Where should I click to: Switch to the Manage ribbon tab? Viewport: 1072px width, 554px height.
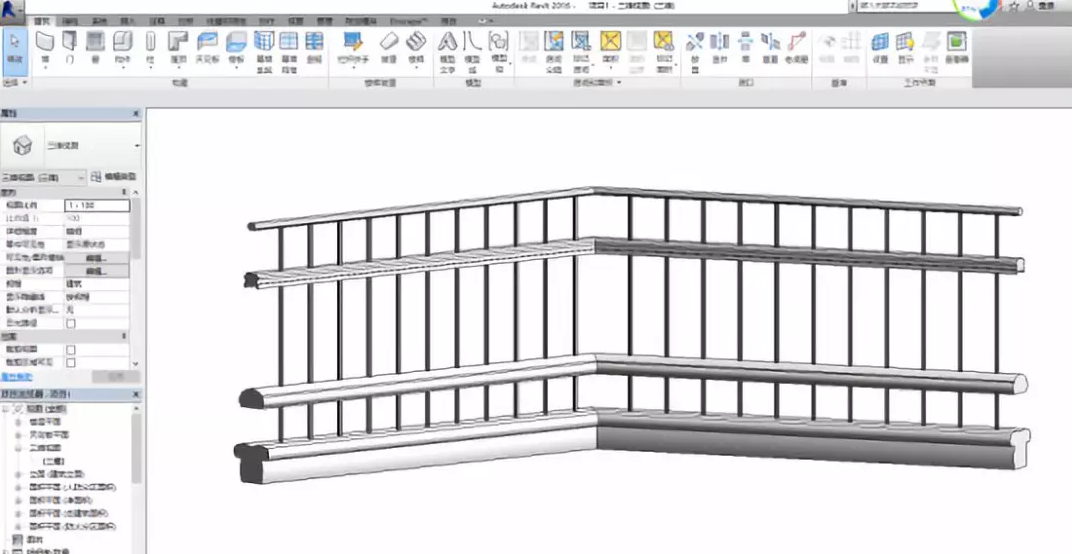pyautogui.click(x=325, y=21)
